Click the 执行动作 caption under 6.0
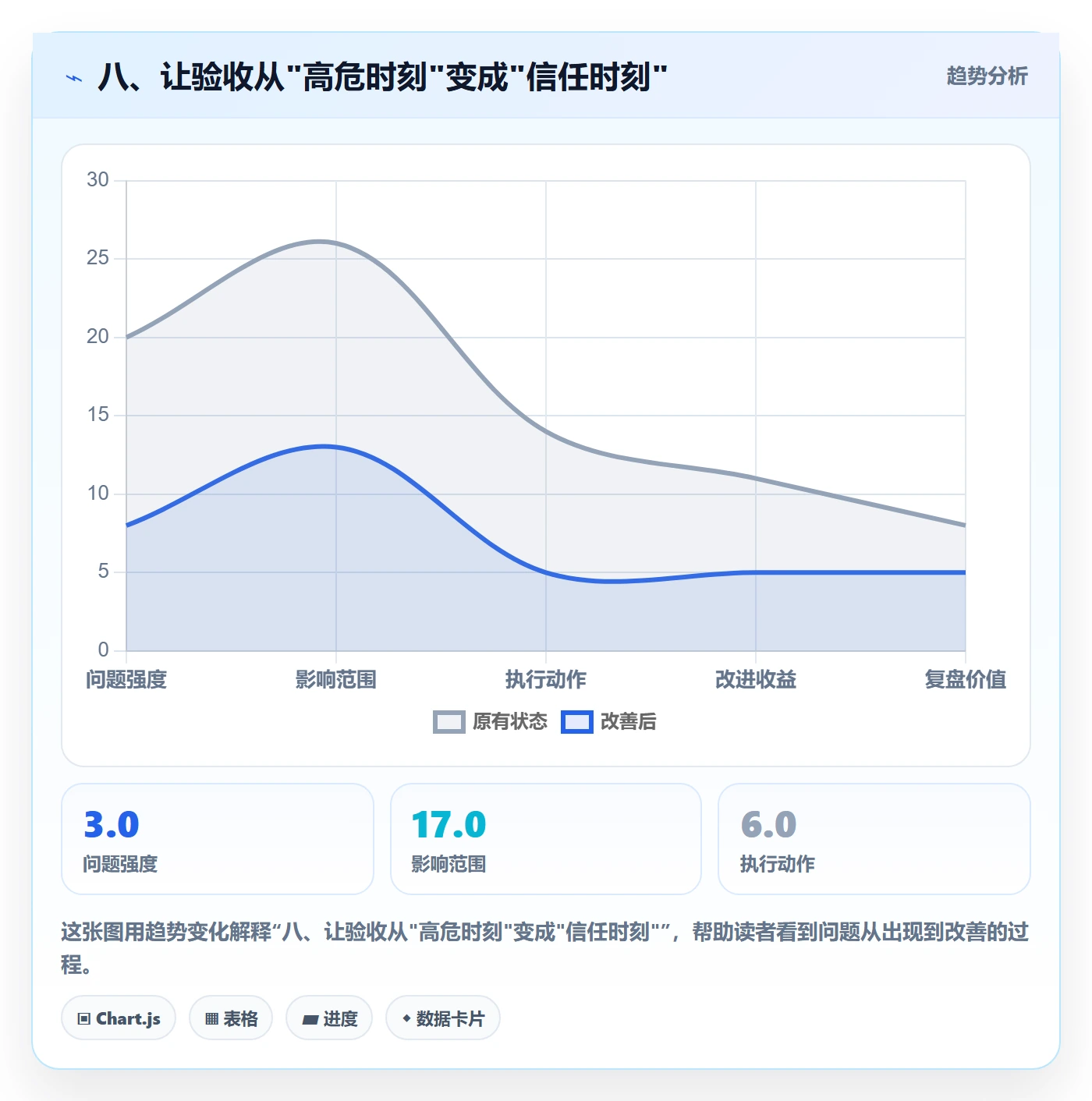This screenshot has height=1101, width=1092. tap(777, 864)
